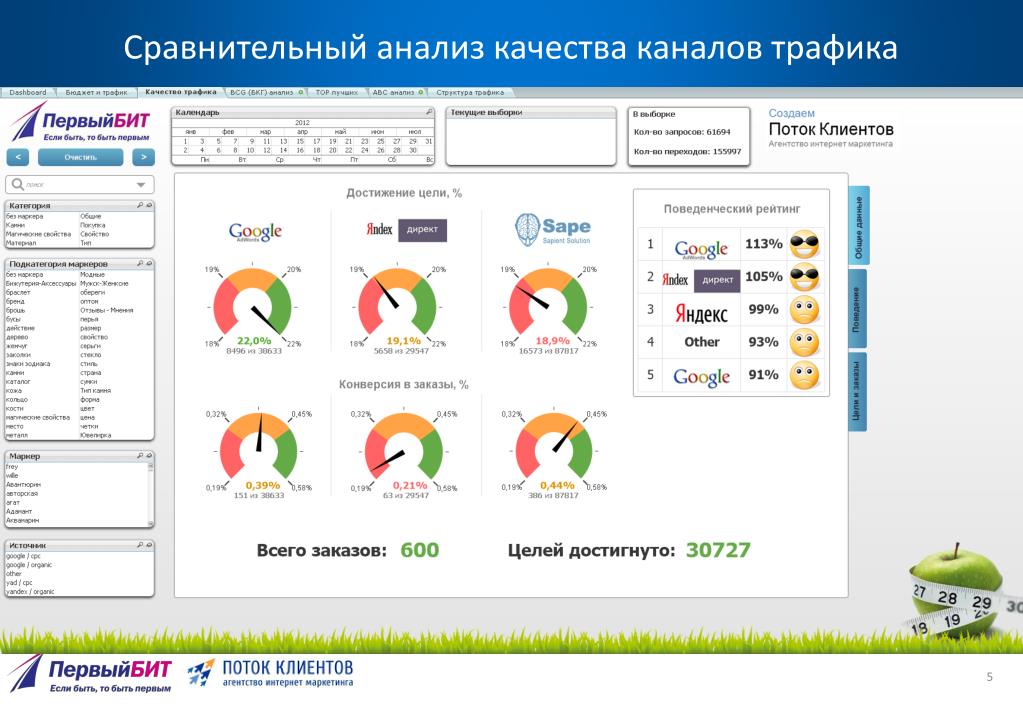1023x708 pixels.
Task: Click the red Яндекс logo in rating row 3
Action: [x=701, y=313]
